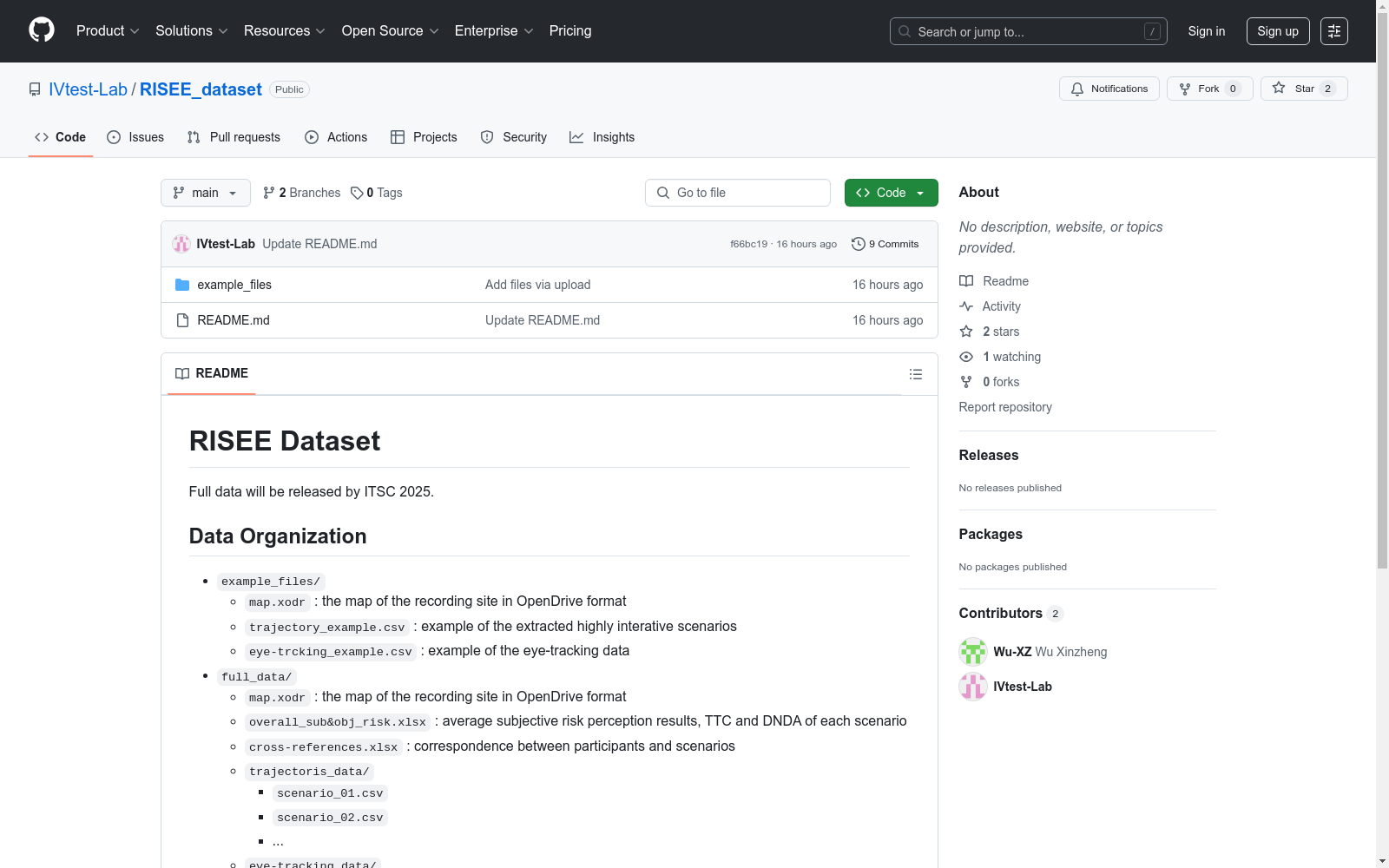
Task: Open the Insights tab
Action: point(602,137)
